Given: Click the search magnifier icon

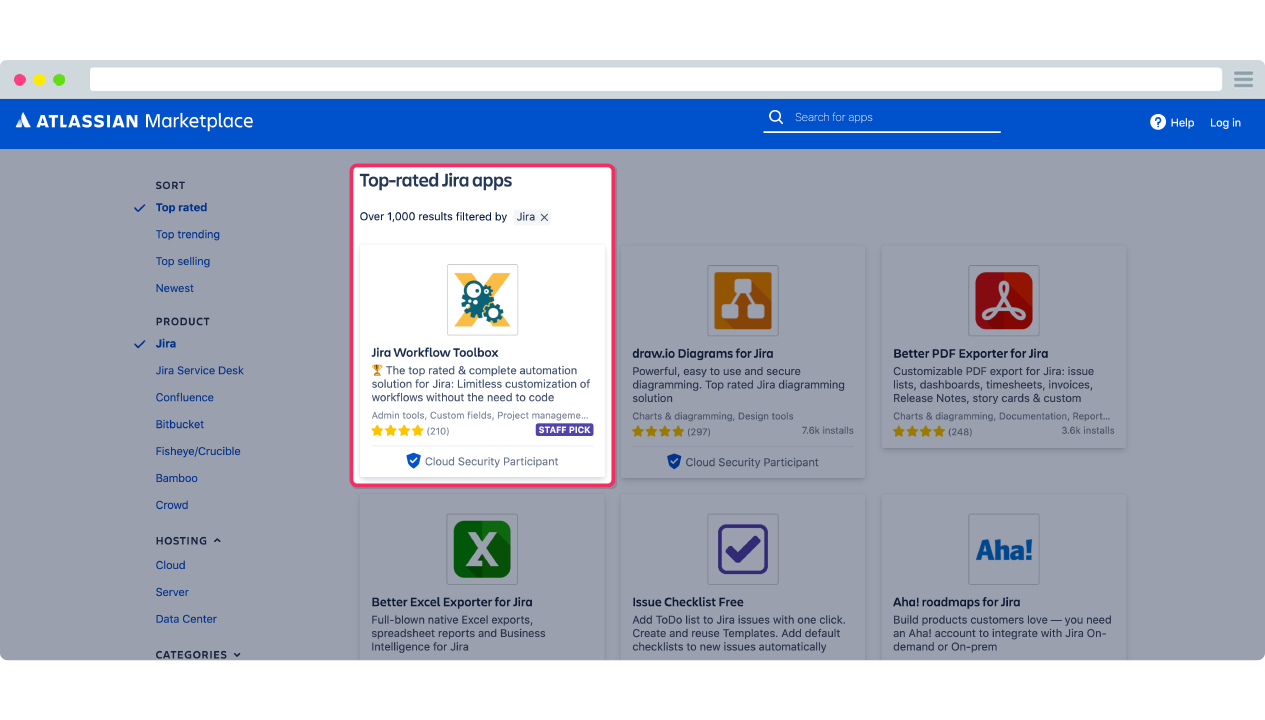Looking at the screenshot, I should [x=775, y=117].
